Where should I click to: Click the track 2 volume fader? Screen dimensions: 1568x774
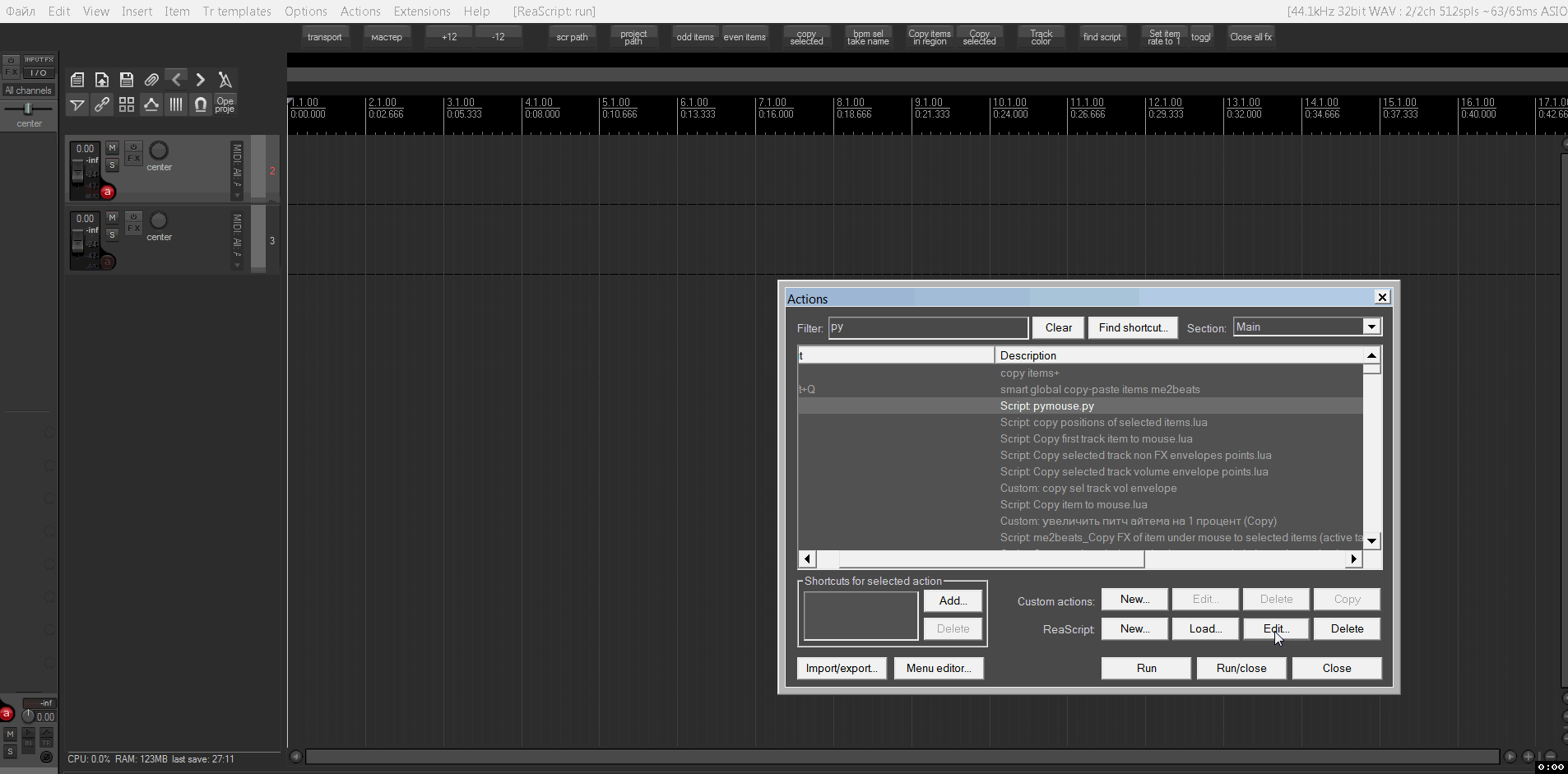(78, 174)
